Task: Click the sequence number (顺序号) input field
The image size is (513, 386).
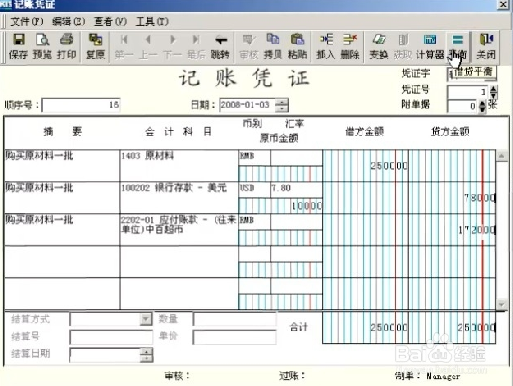Action: coord(81,105)
